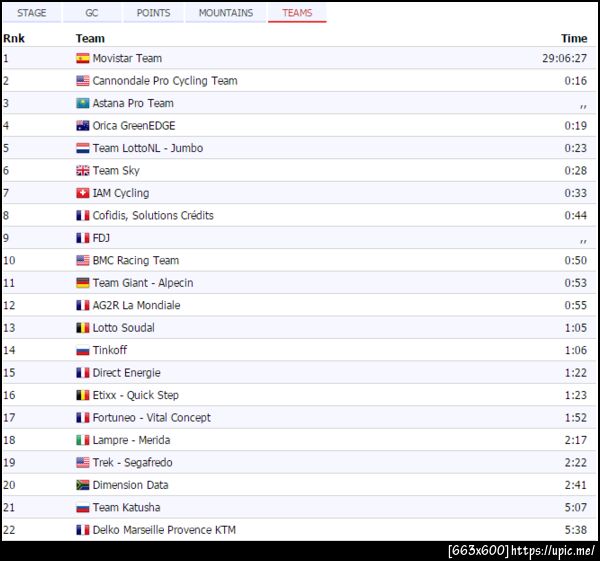Open the Cannondale Pro Cycling Team link
The width and height of the screenshot is (600, 561).
click(165, 81)
